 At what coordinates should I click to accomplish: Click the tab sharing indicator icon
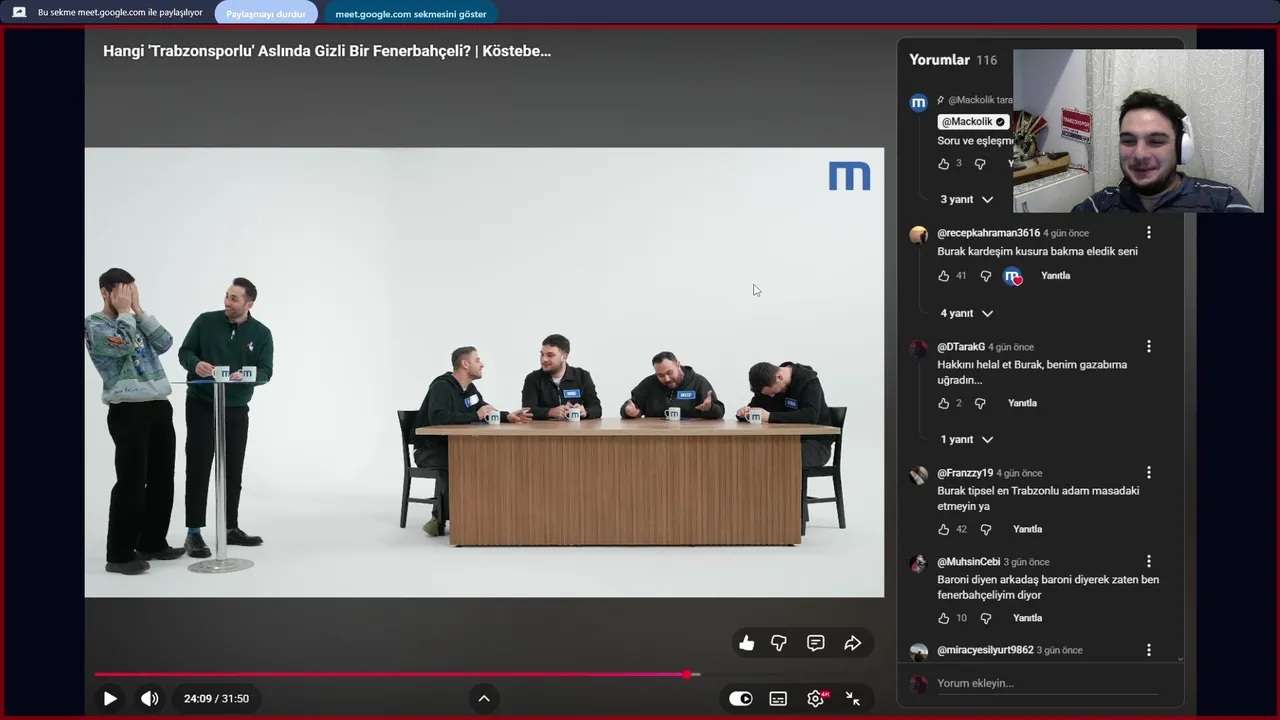pos(19,13)
